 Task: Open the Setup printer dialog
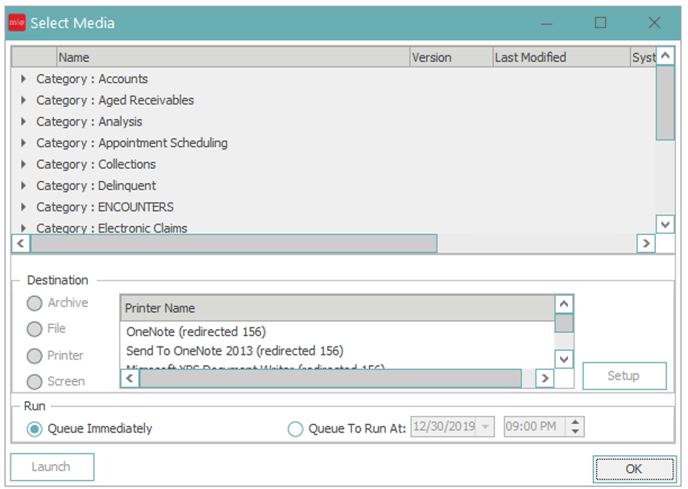(624, 376)
